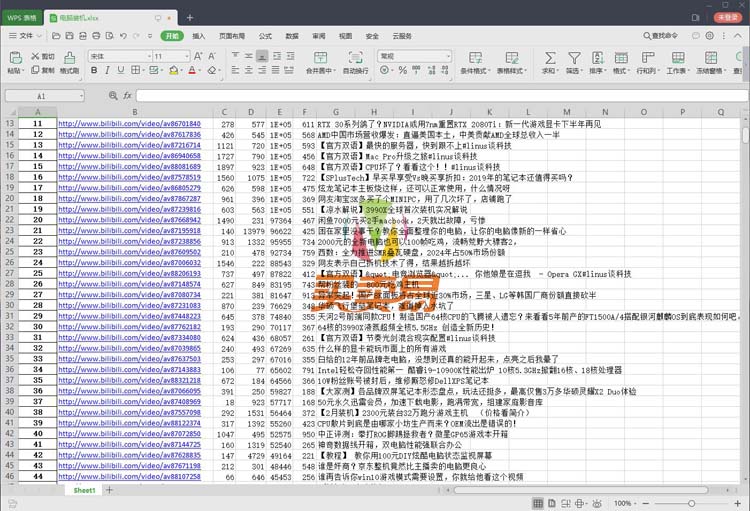Click the AutoSum sigma icon
The image size is (750, 511).
[550, 58]
